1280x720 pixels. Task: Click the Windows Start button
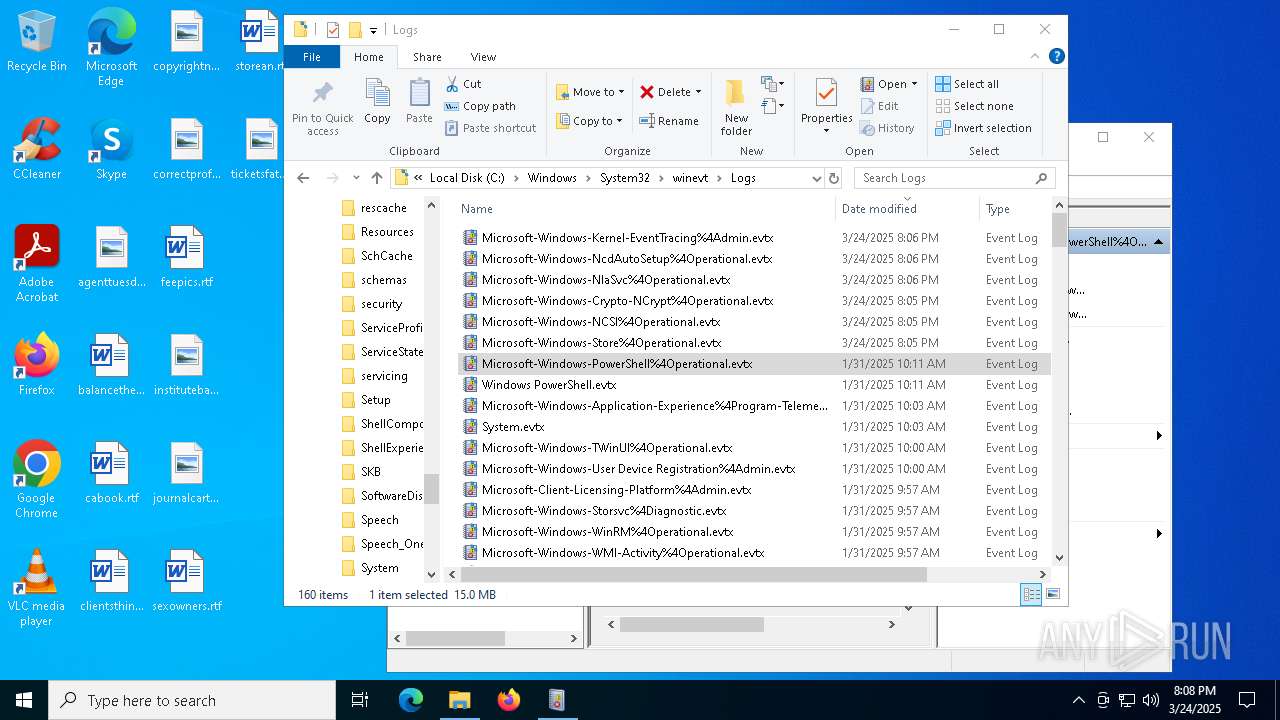[24, 700]
